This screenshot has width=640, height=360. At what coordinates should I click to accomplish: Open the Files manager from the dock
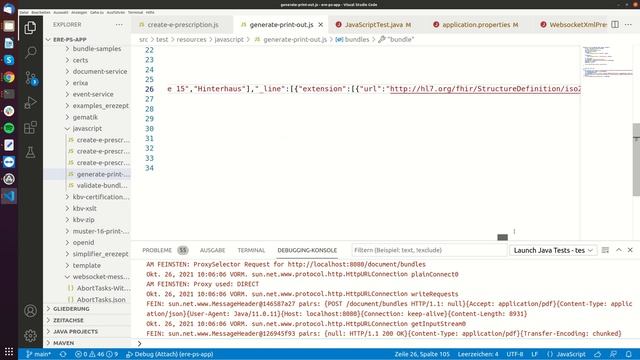click(x=9, y=26)
